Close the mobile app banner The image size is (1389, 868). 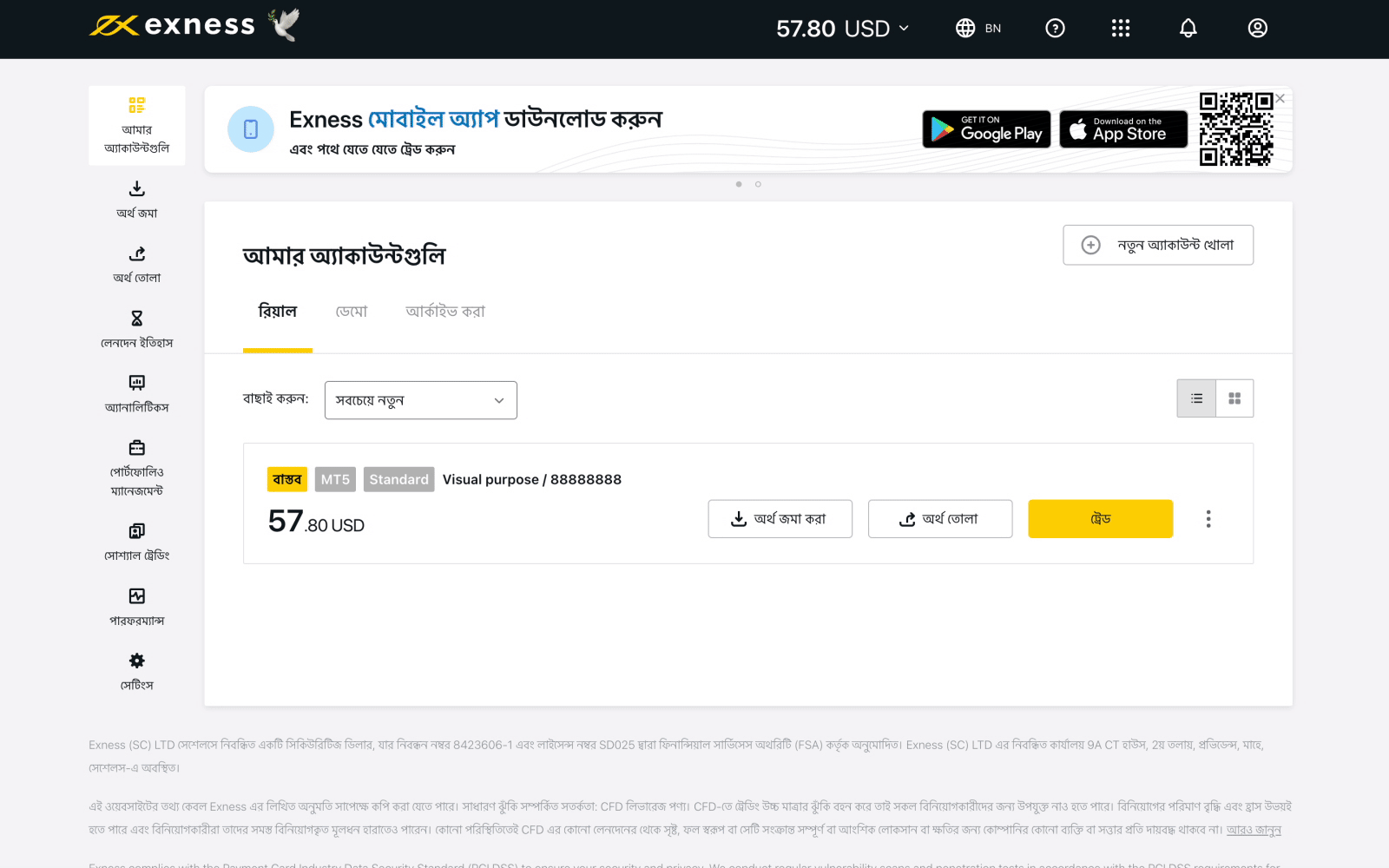tap(1280, 98)
